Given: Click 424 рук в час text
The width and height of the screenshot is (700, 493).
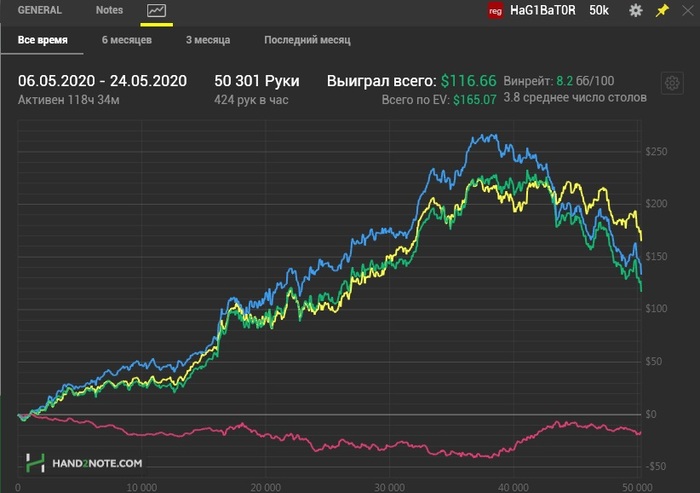Looking at the screenshot, I should [x=251, y=100].
